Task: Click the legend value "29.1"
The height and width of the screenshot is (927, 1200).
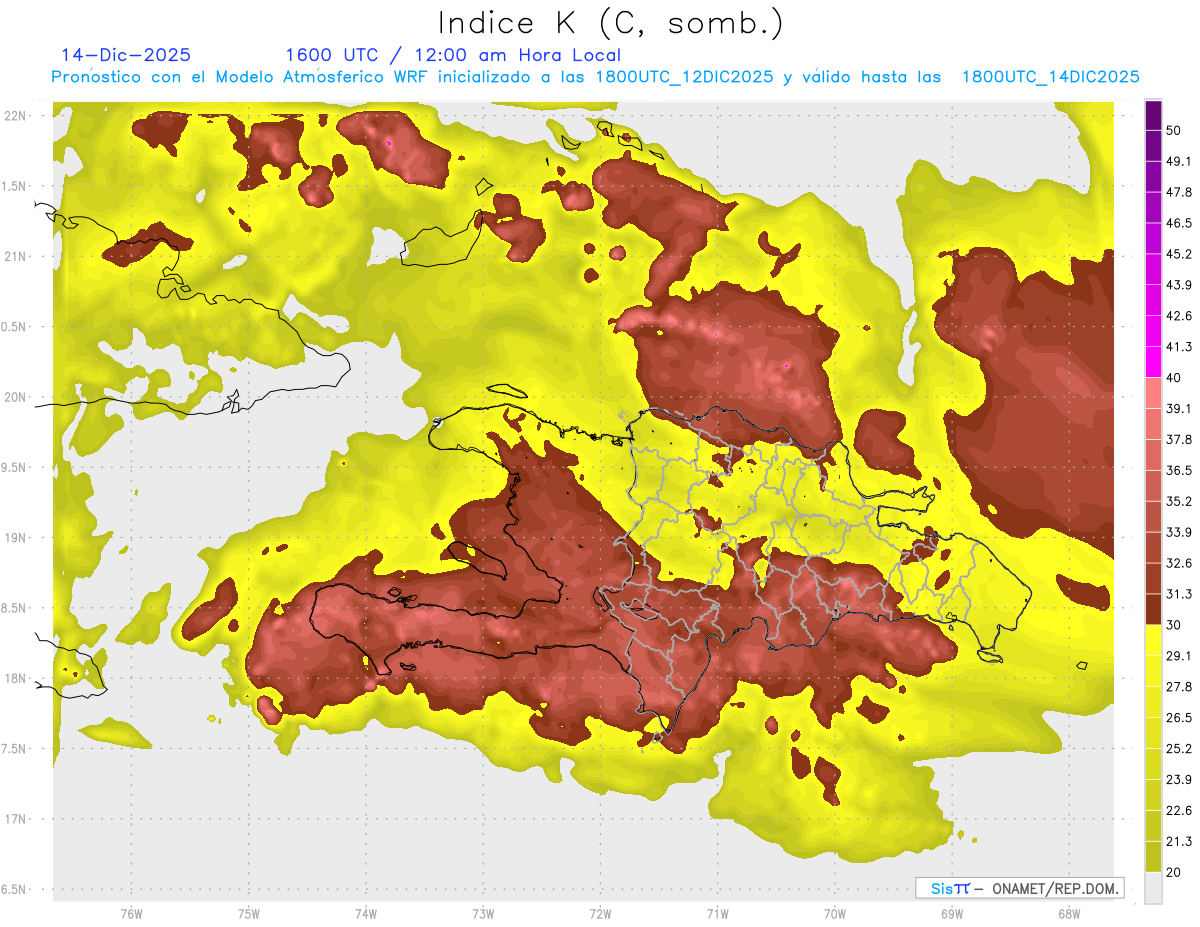Action: tap(1178, 656)
